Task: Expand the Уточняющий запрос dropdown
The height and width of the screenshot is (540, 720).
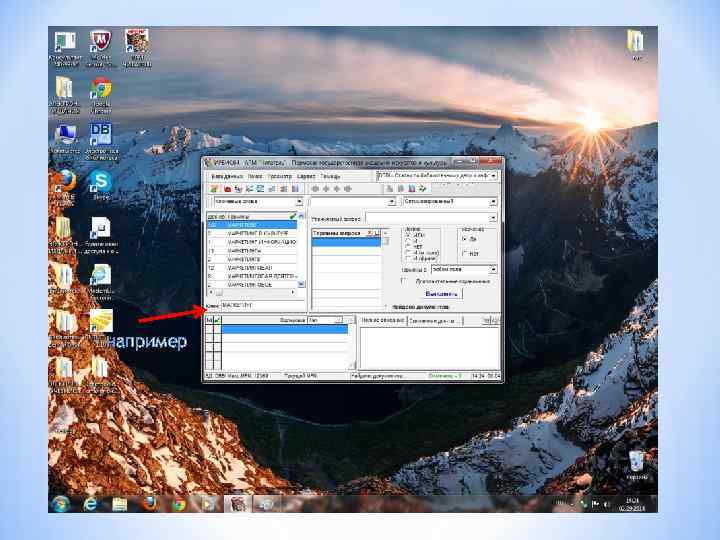Action: coord(493,218)
